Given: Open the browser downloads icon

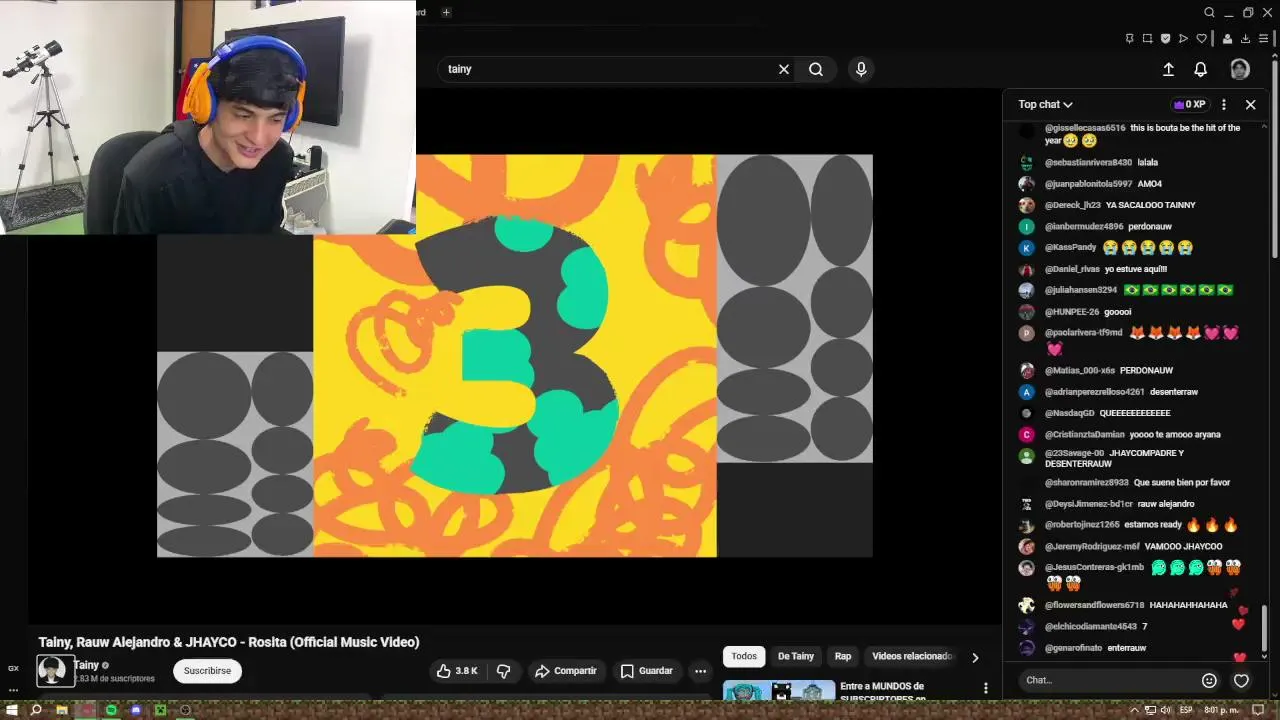Looking at the screenshot, I should (1246, 39).
